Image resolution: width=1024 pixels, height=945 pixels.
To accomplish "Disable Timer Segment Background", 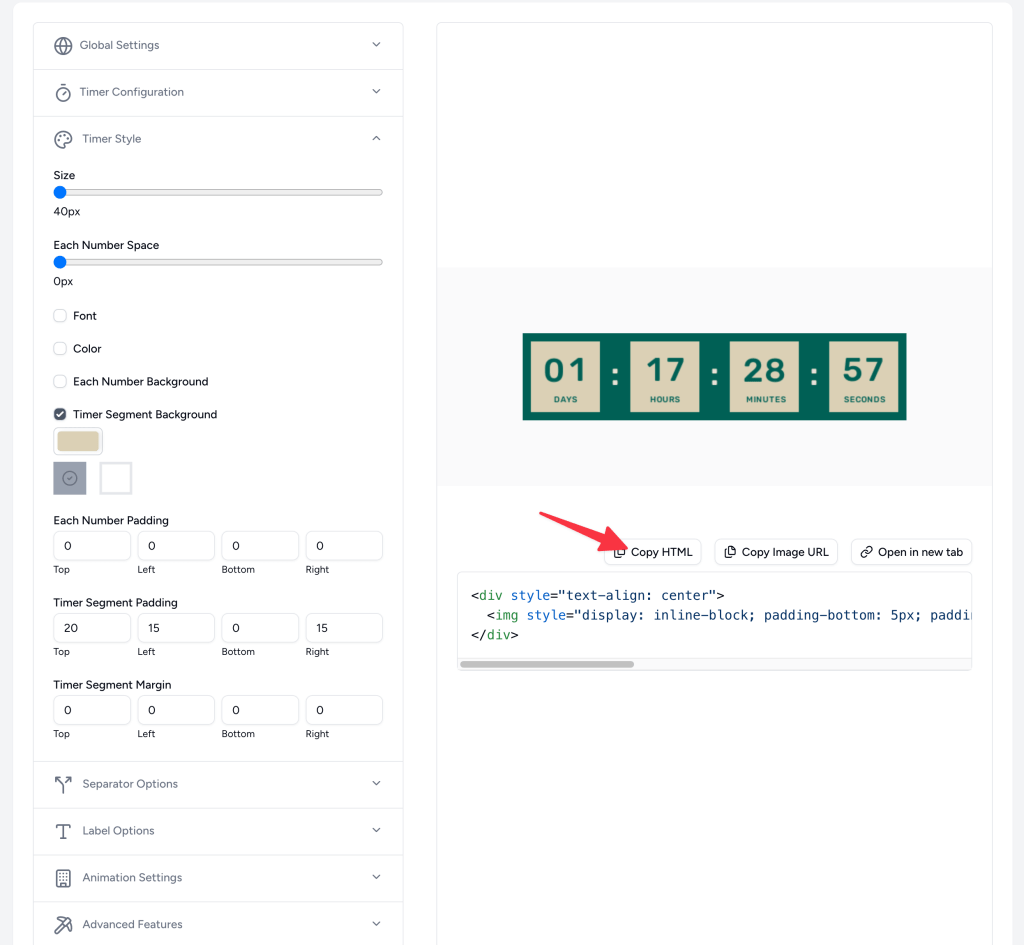I will (x=59, y=413).
